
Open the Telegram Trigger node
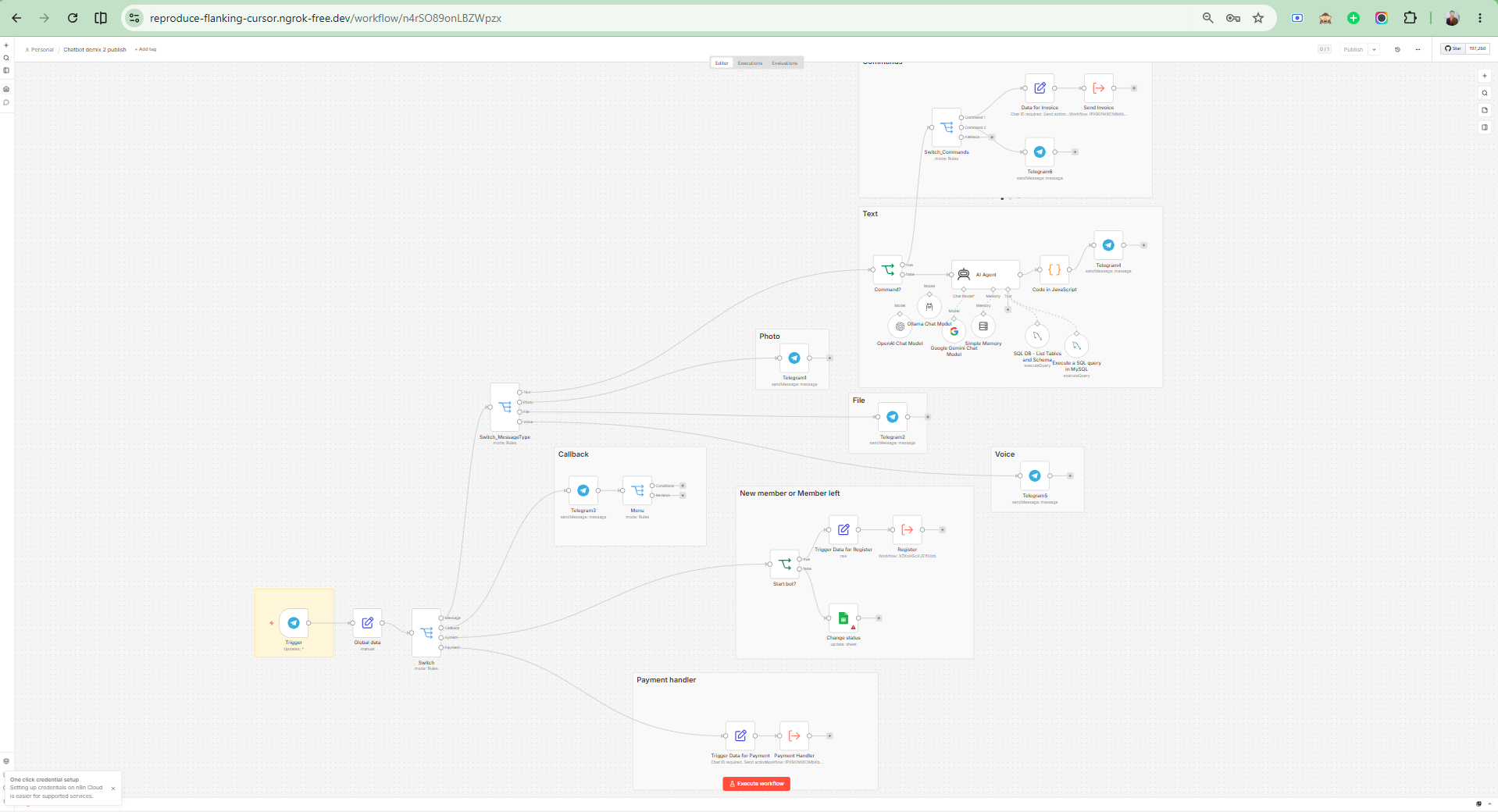294,623
